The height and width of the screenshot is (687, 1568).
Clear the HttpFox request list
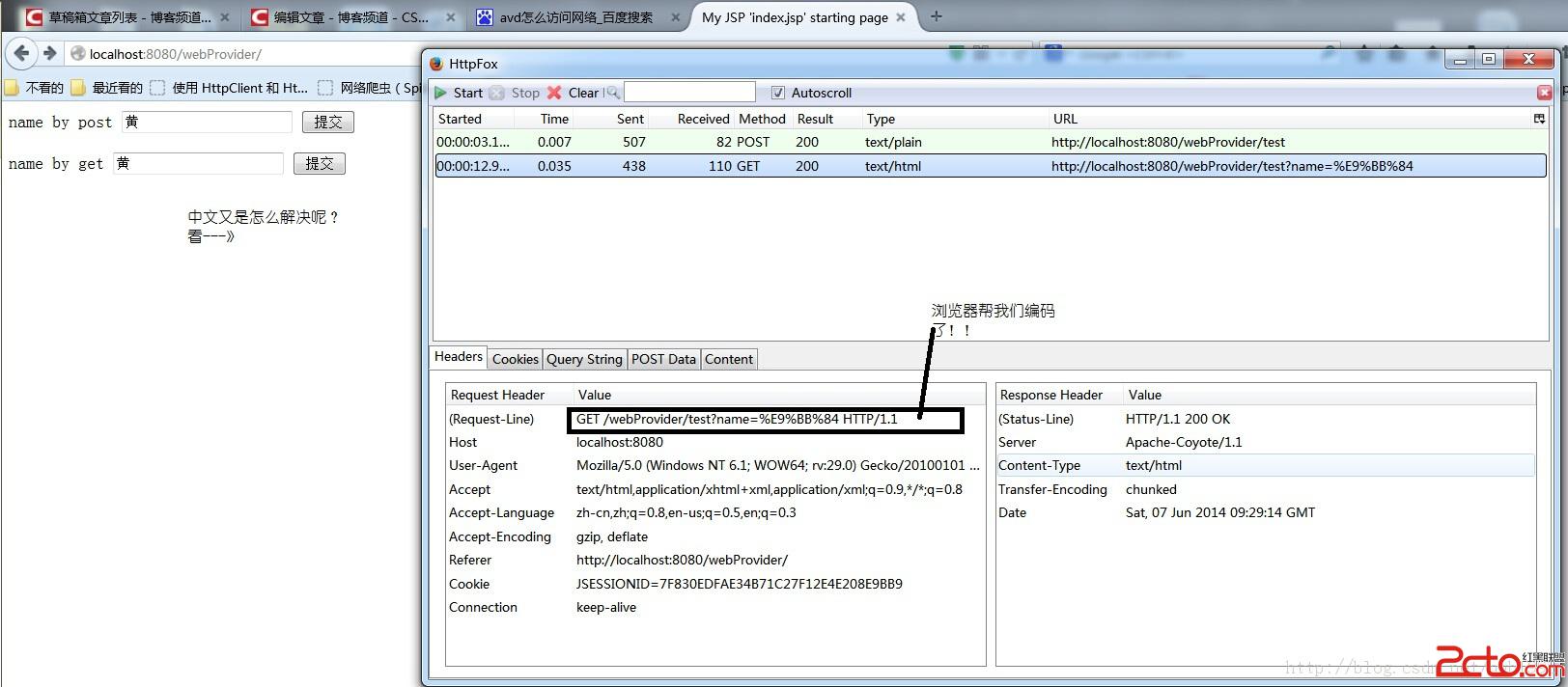[x=573, y=93]
